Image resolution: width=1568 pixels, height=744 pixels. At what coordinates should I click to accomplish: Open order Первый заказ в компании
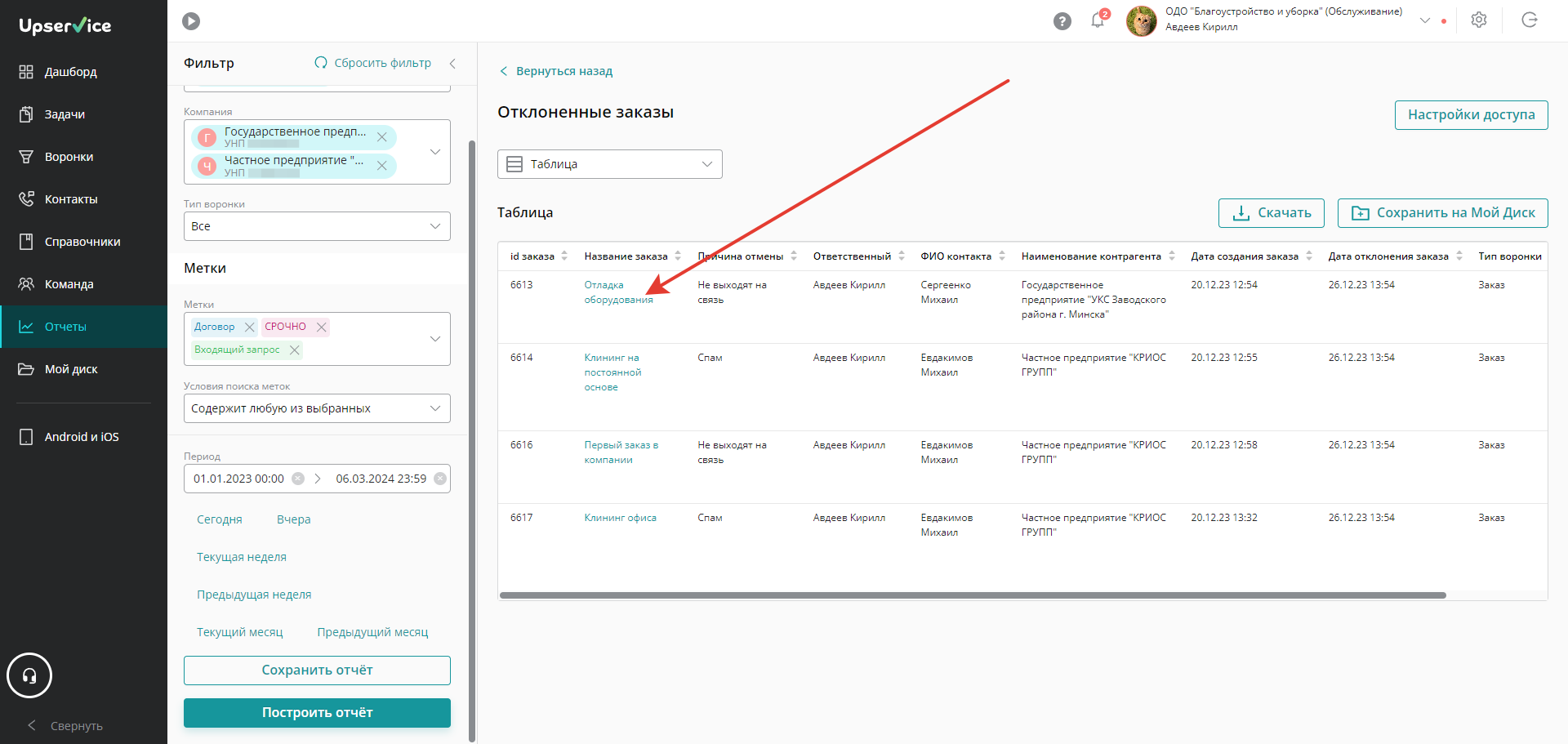(x=621, y=452)
